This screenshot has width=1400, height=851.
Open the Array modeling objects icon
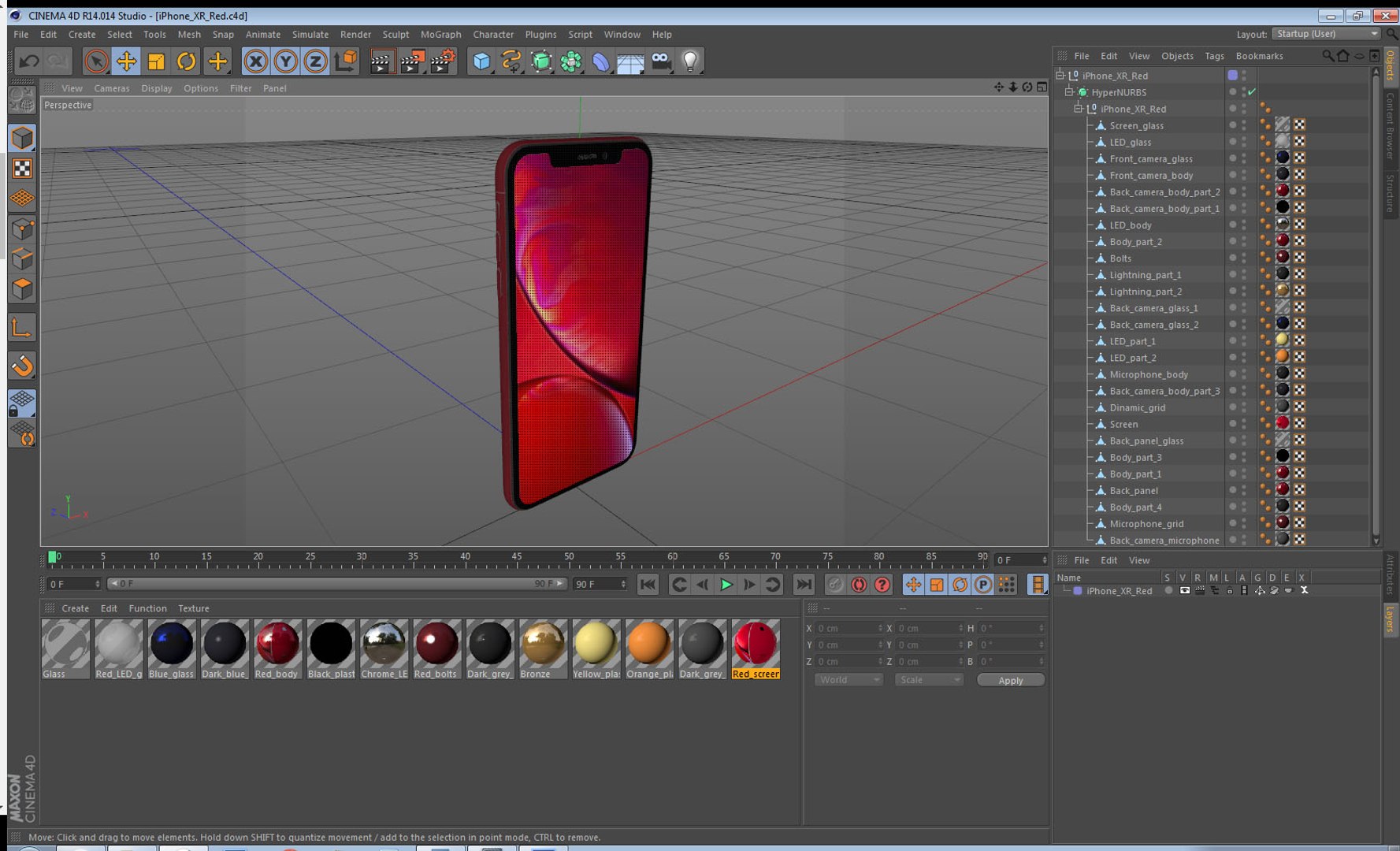(x=571, y=61)
